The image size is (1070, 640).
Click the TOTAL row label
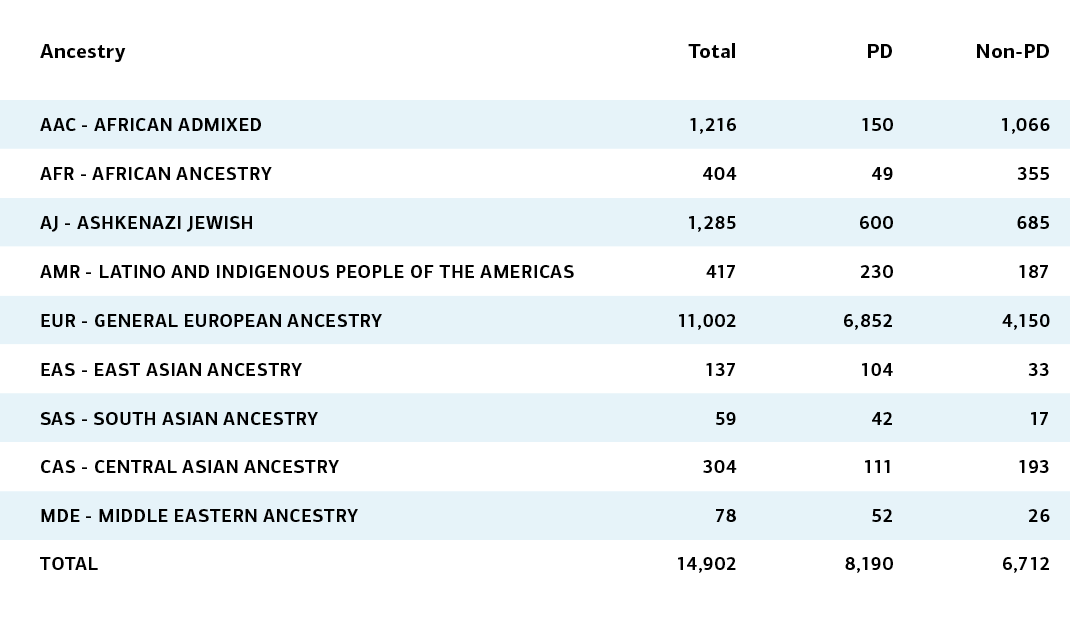click(69, 564)
